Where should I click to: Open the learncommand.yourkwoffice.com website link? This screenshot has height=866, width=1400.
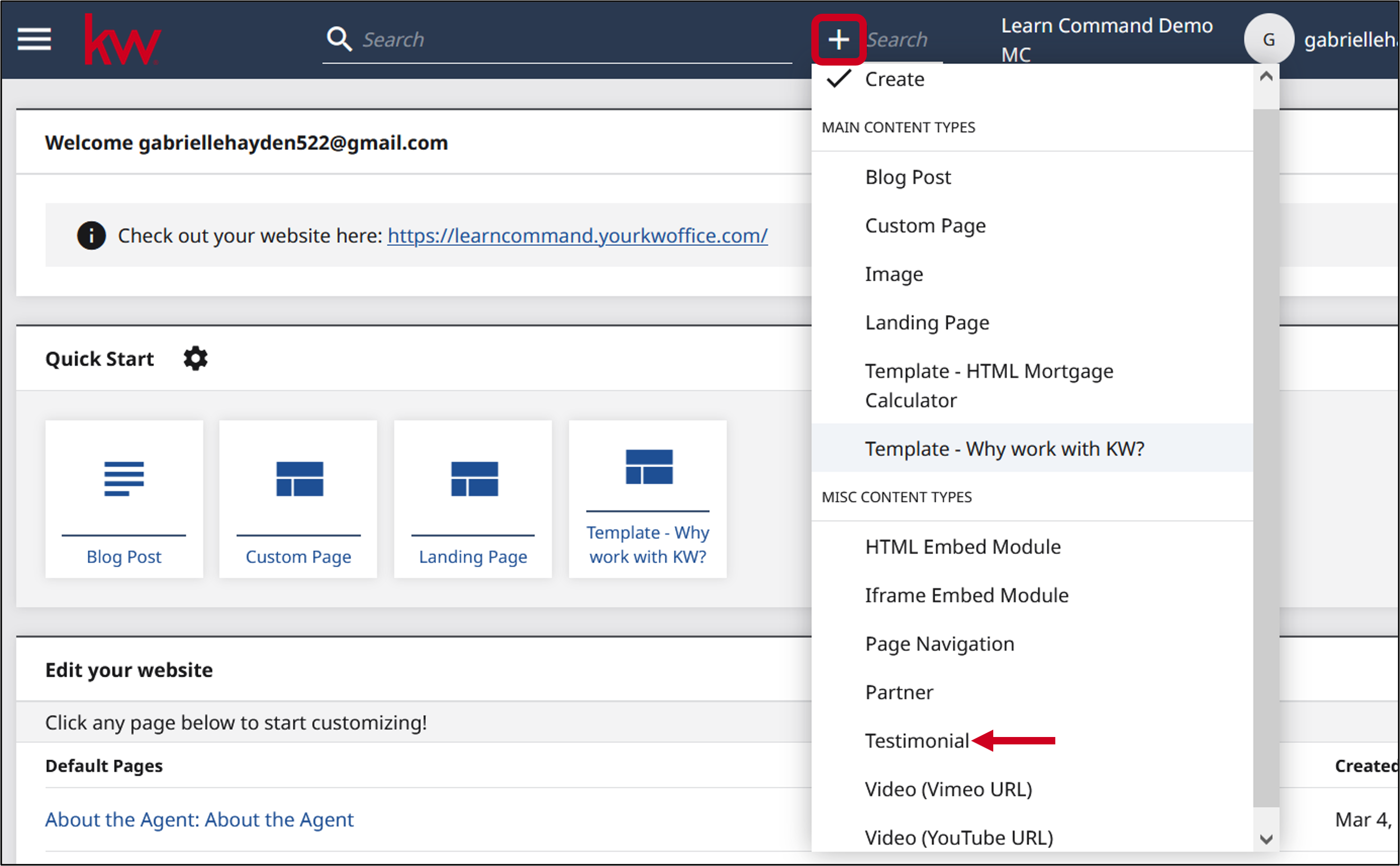[x=578, y=235]
